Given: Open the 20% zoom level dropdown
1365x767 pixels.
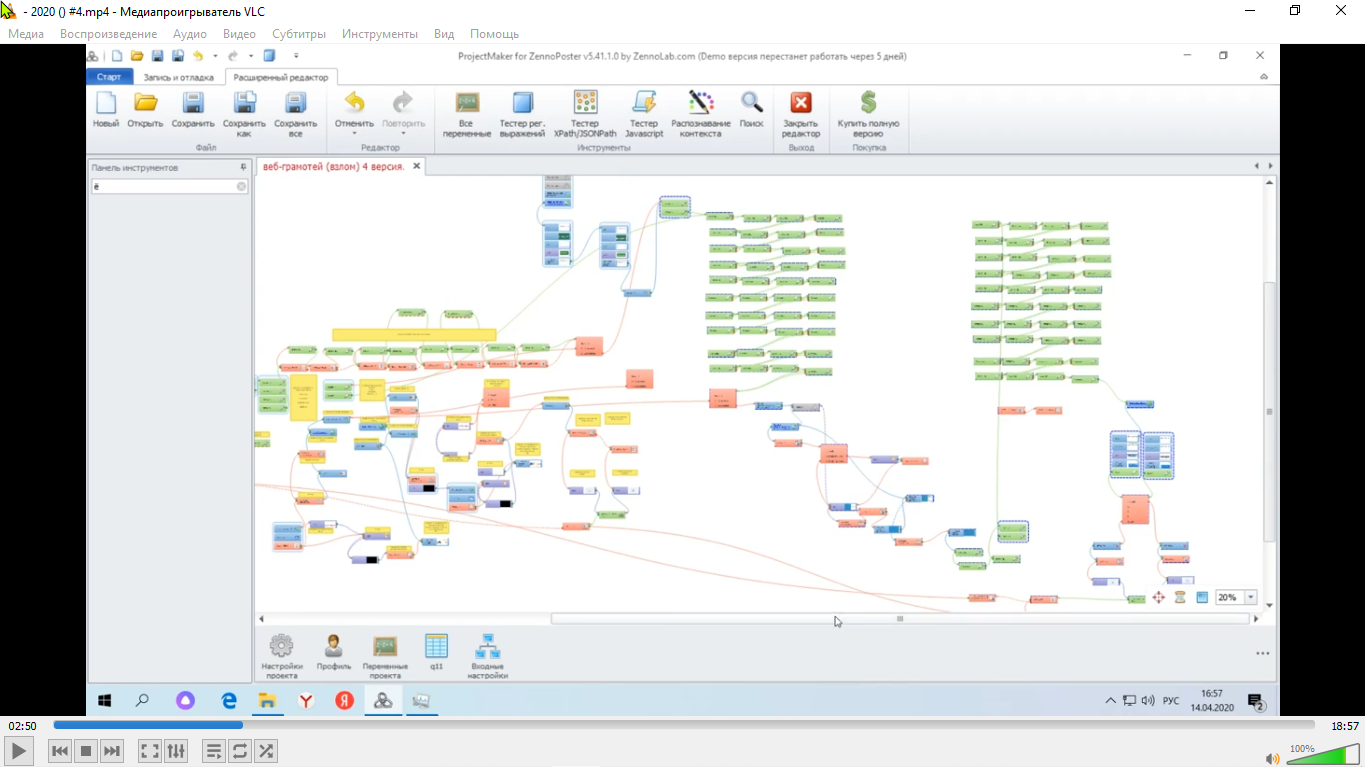Looking at the screenshot, I should pyautogui.click(x=1250, y=597).
